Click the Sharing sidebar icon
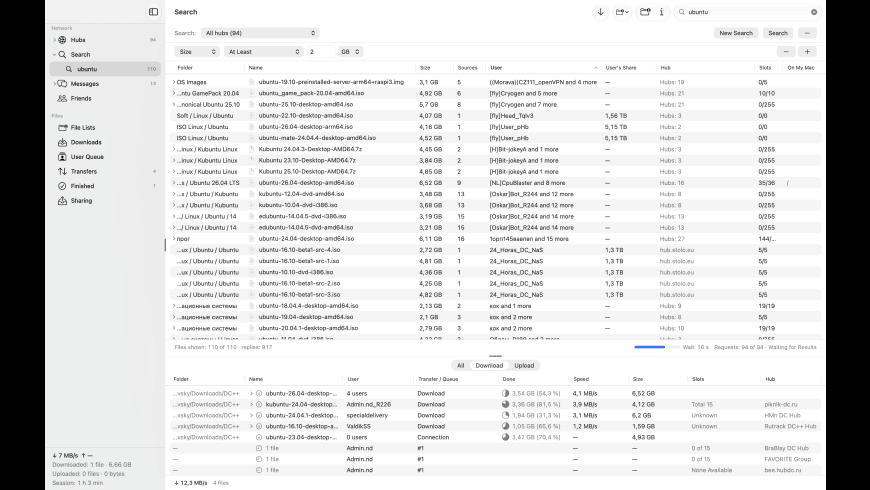 (63, 200)
